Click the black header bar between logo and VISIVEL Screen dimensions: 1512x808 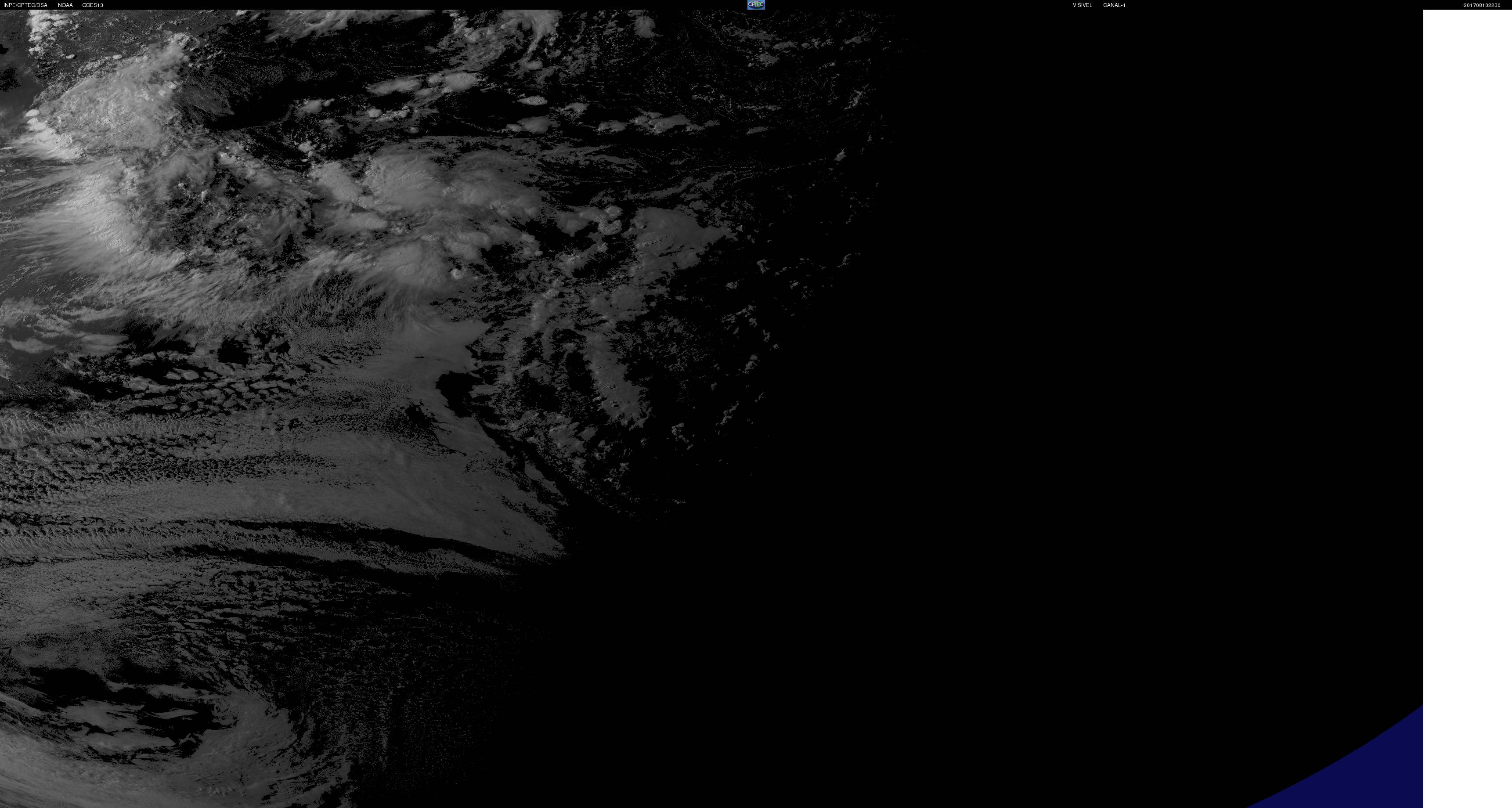point(916,5)
